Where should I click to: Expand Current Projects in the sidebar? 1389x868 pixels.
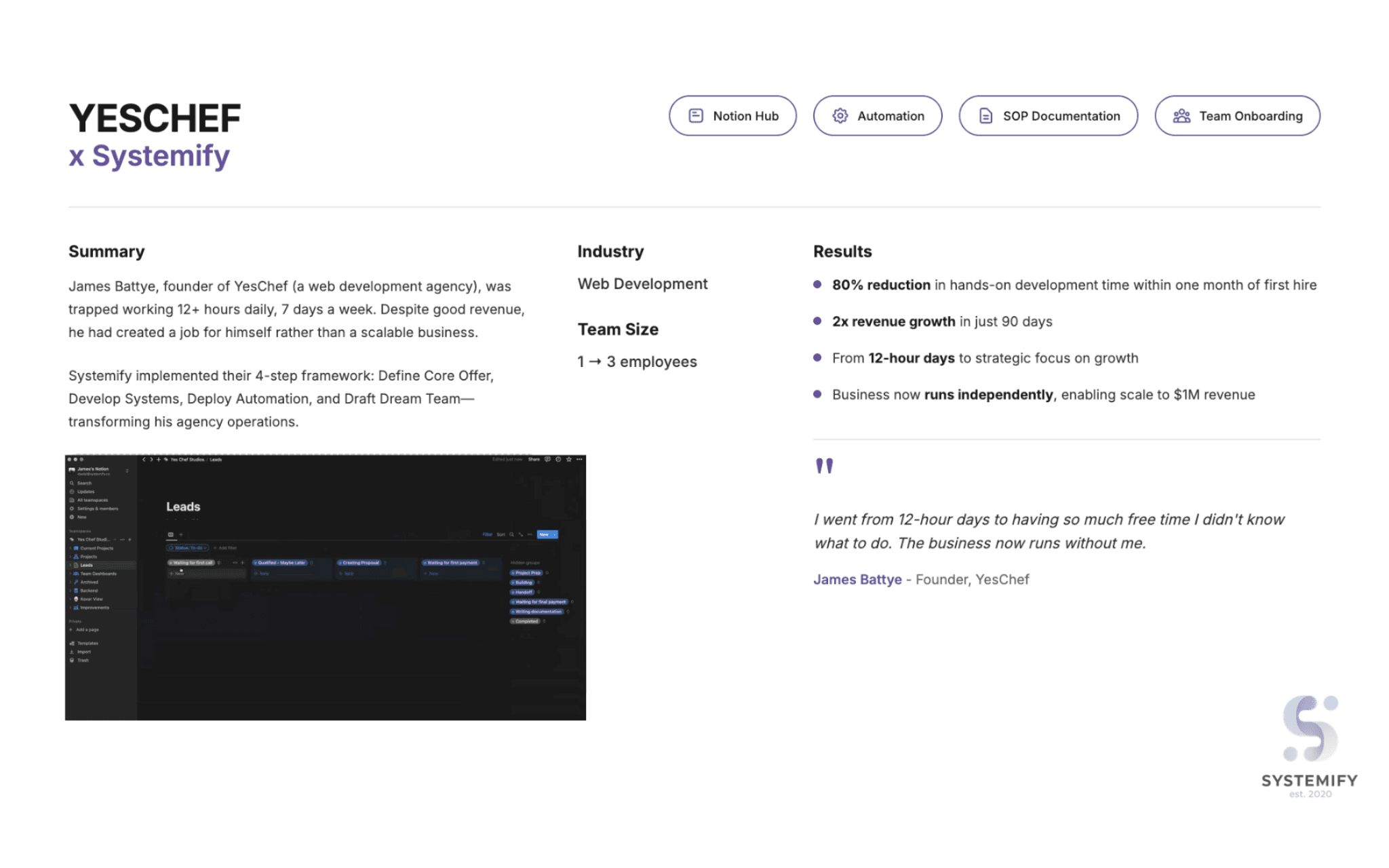pyautogui.click(x=70, y=549)
